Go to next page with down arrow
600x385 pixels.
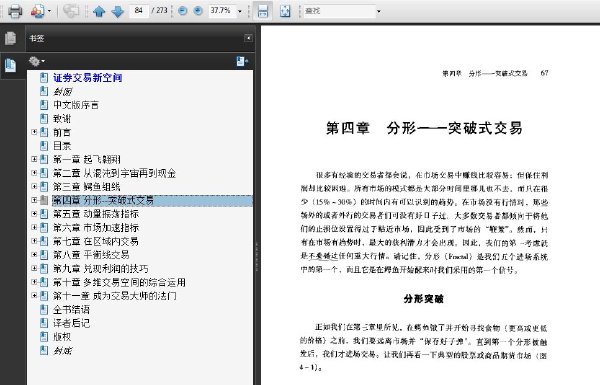[117, 11]
